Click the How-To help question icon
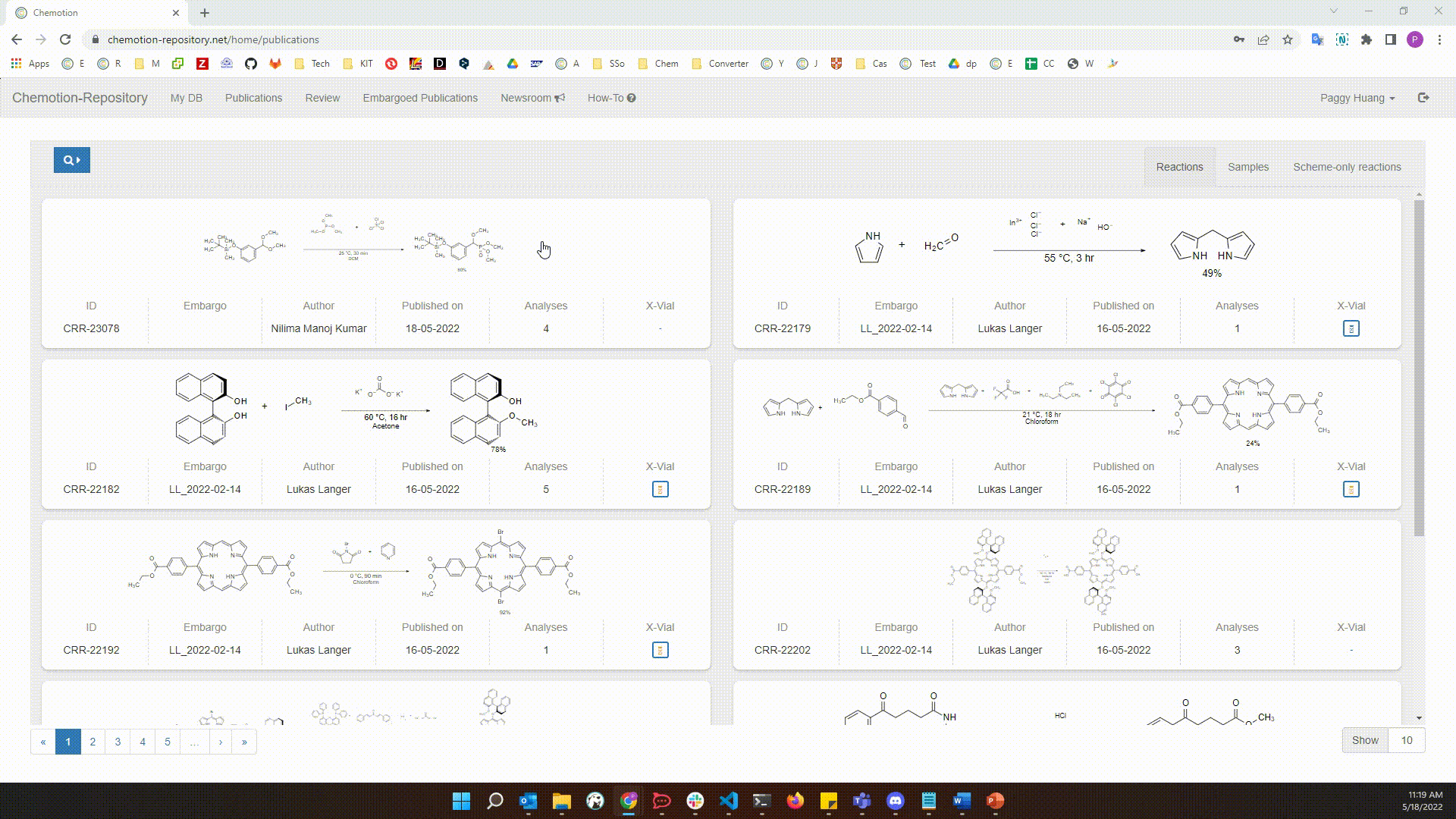Image resolution: width=1456 pixels, height=819 pixels. pos(632,98)
